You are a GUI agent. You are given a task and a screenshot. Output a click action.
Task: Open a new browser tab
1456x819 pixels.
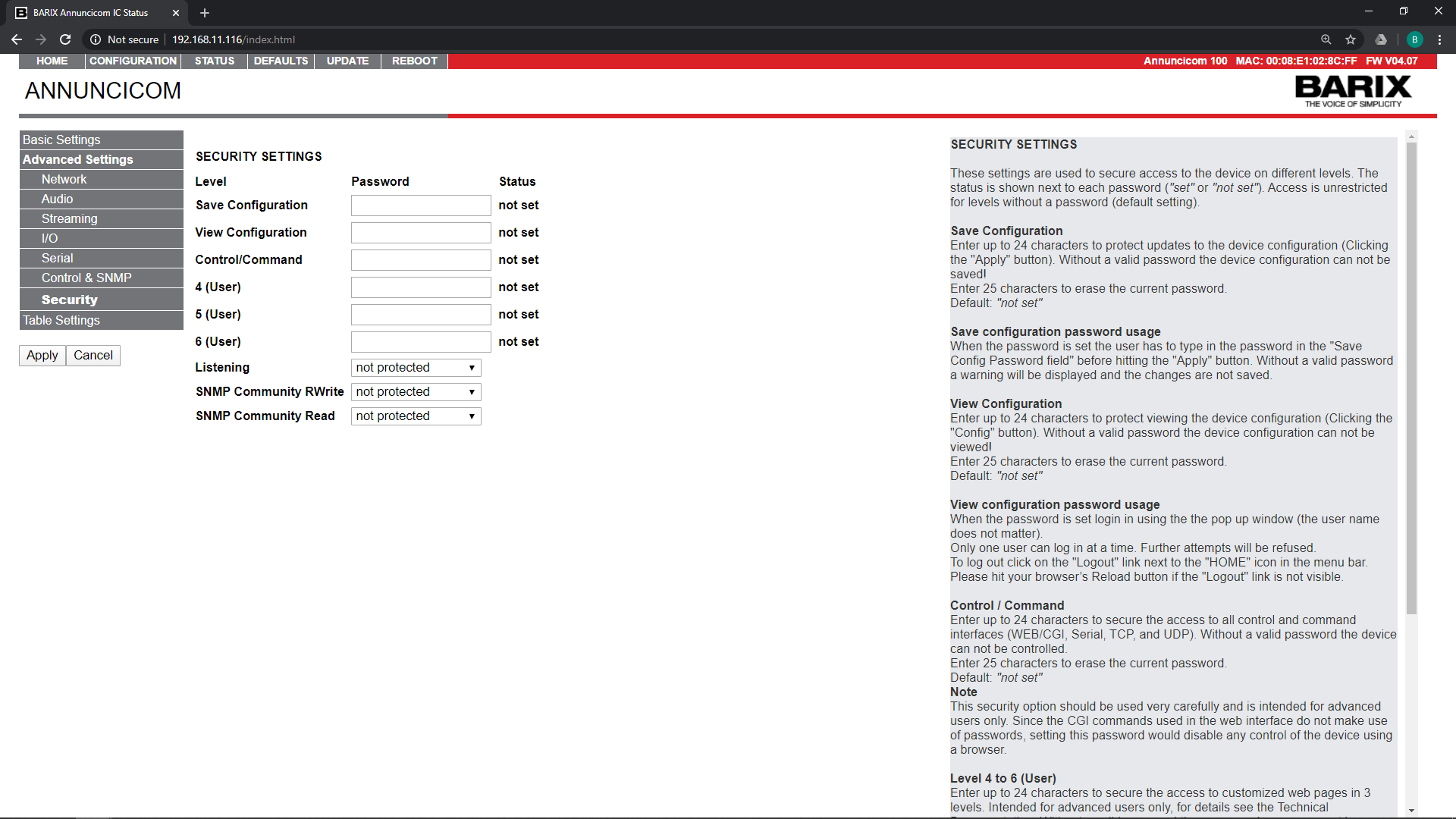pos(205,13)
